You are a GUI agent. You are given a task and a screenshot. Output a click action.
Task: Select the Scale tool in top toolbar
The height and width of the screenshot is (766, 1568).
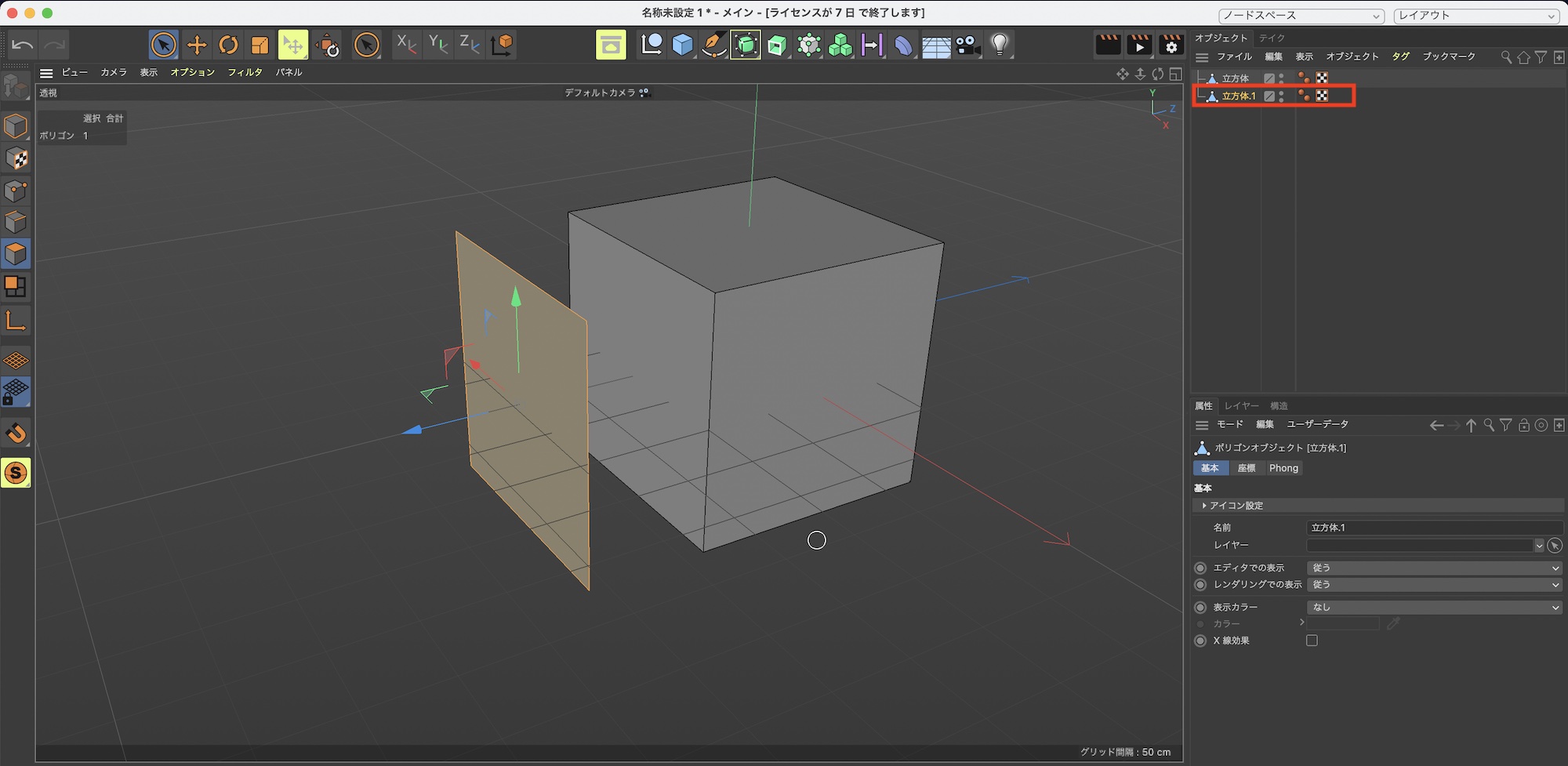pyautogui.click(x=260, y=45)
